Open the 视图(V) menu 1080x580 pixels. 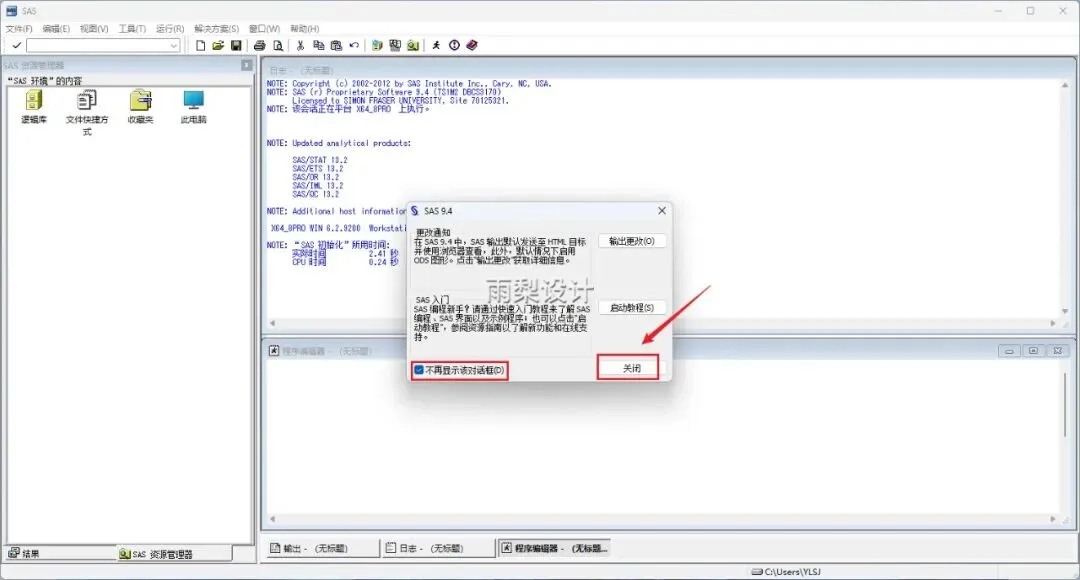pyautogui.click(x=94, y=29)
